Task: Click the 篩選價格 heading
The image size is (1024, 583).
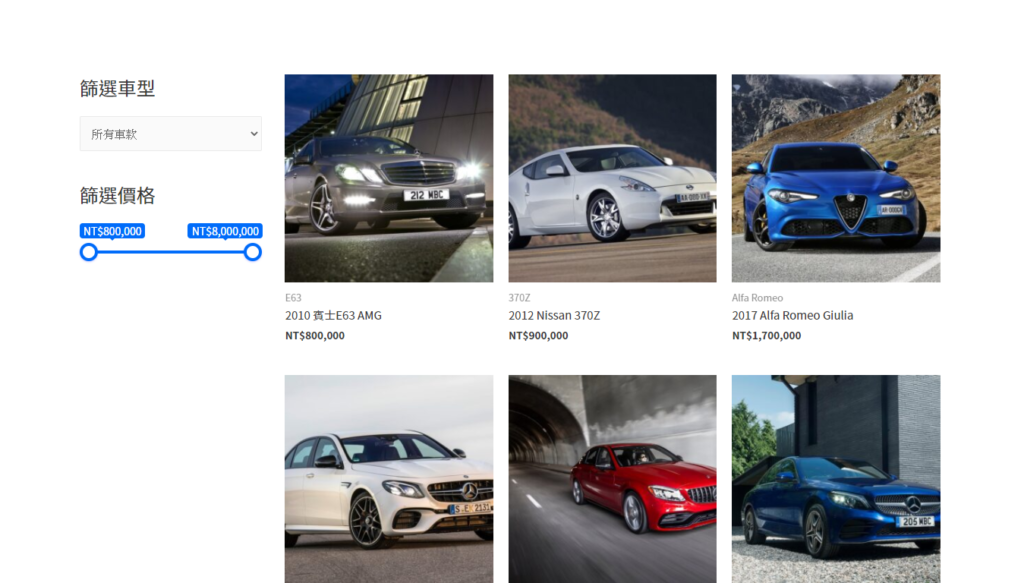Action: pos(118,195)
